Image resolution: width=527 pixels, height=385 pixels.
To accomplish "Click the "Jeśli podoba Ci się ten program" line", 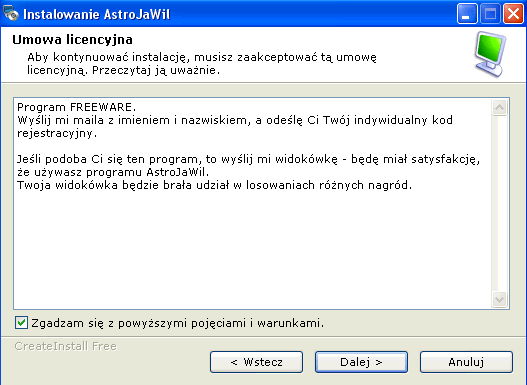I will coord(248,159).
